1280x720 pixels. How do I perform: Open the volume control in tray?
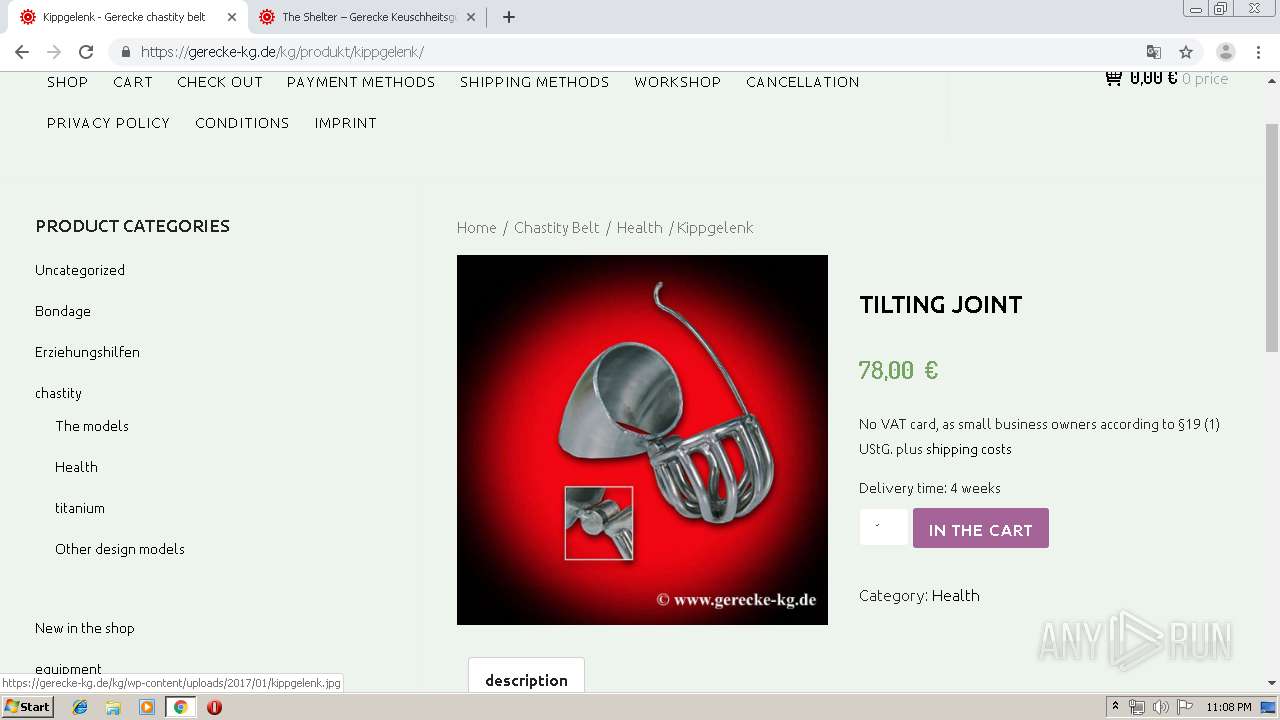1160,707
